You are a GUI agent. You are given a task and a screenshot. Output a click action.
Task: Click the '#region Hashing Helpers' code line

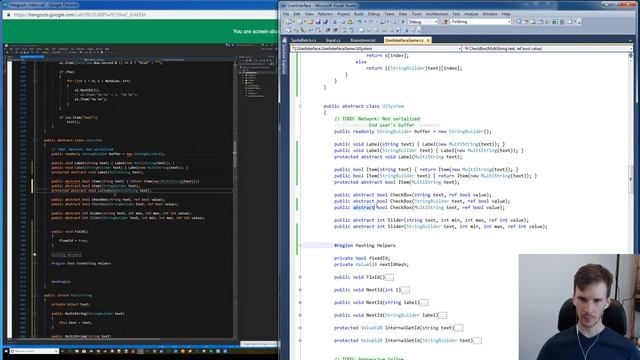click(x=364, y=246)
